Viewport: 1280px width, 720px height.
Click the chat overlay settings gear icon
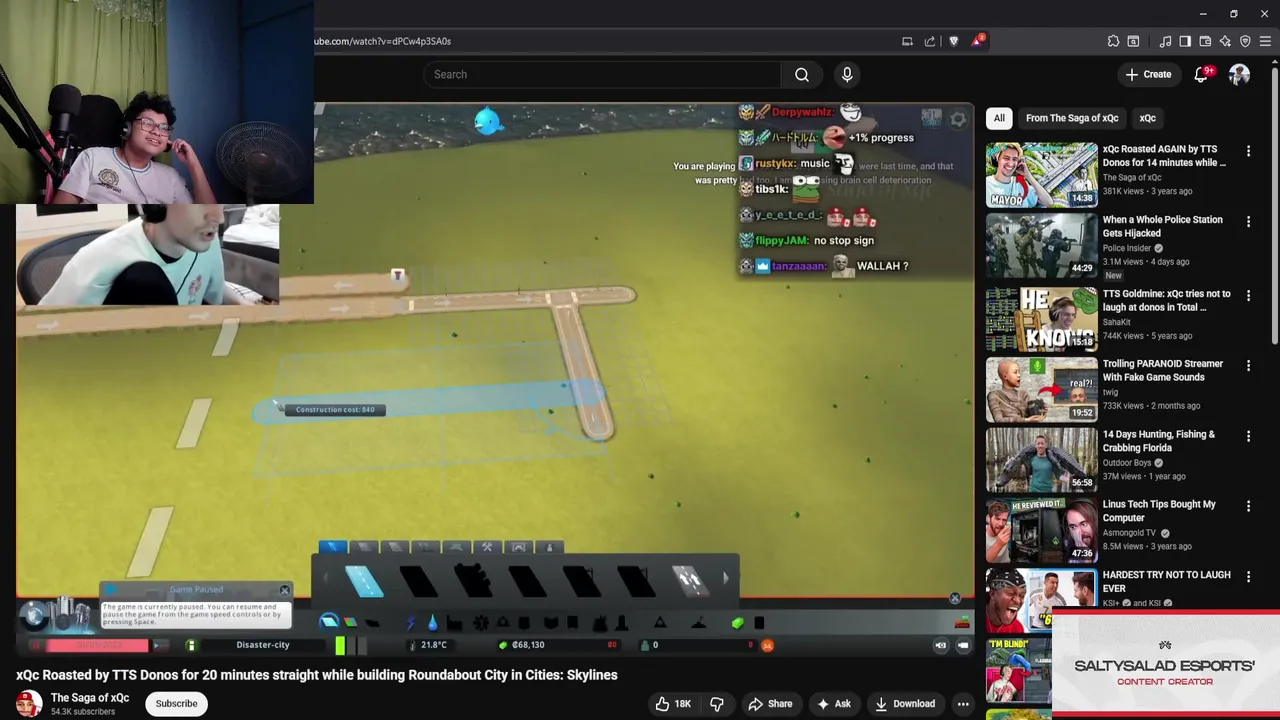tap(958, 120)
